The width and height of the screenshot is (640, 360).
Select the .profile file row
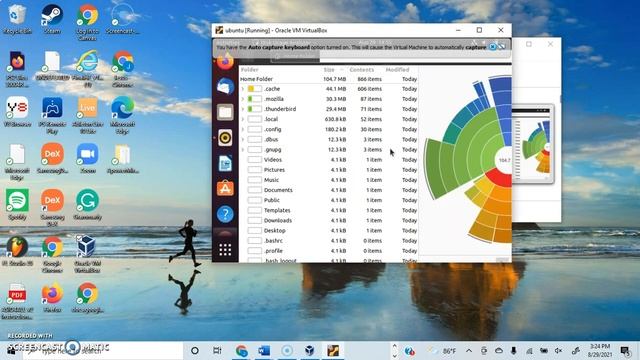coord(329,251)
